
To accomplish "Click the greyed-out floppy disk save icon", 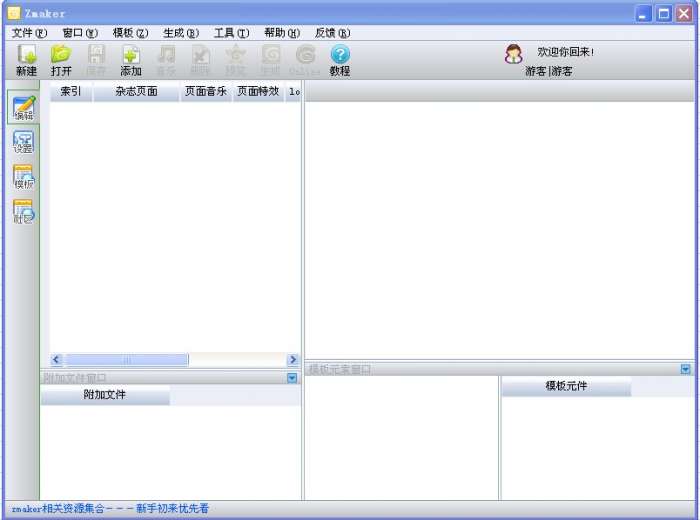I will click(x=96, y=54).
